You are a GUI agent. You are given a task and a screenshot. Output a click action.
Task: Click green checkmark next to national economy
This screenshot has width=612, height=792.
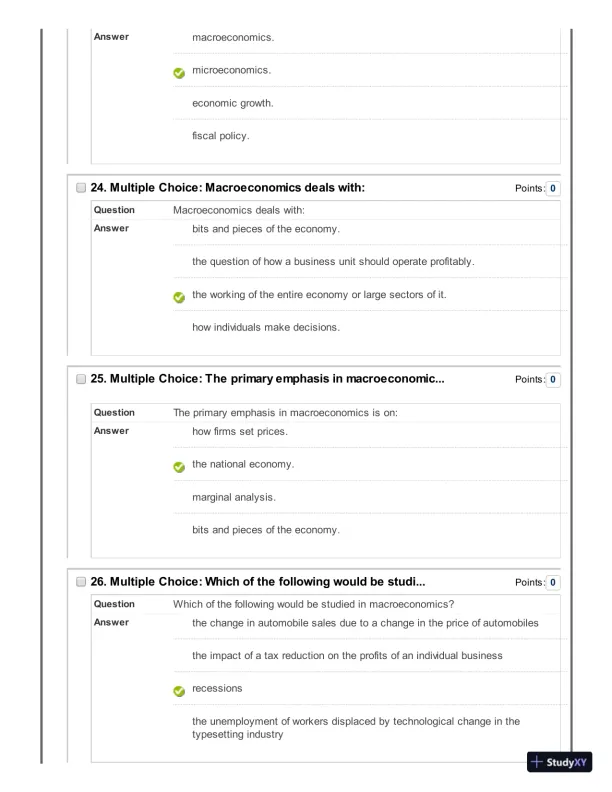pos(178,466)
